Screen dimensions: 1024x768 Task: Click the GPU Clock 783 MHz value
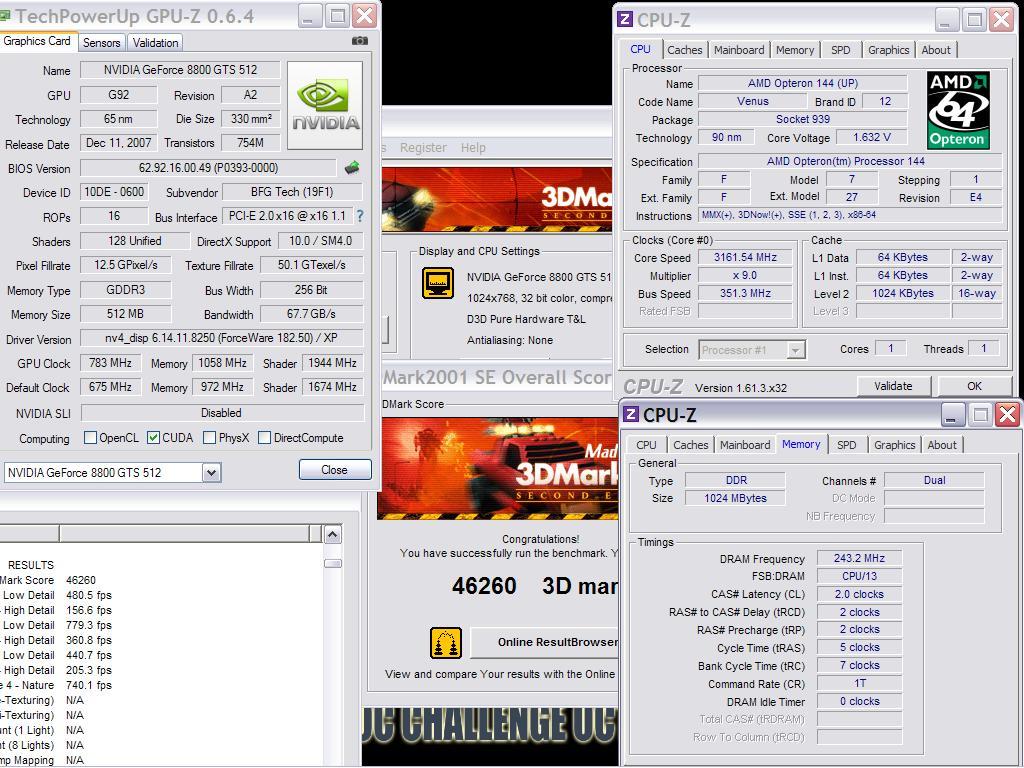coord(110,362)
